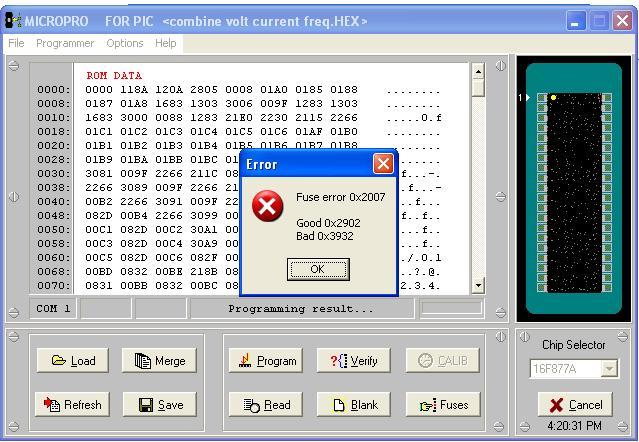The width and height of the screenshot is (639, 442).
Task: Open the Programmer menu
Action: coord(65,43)
